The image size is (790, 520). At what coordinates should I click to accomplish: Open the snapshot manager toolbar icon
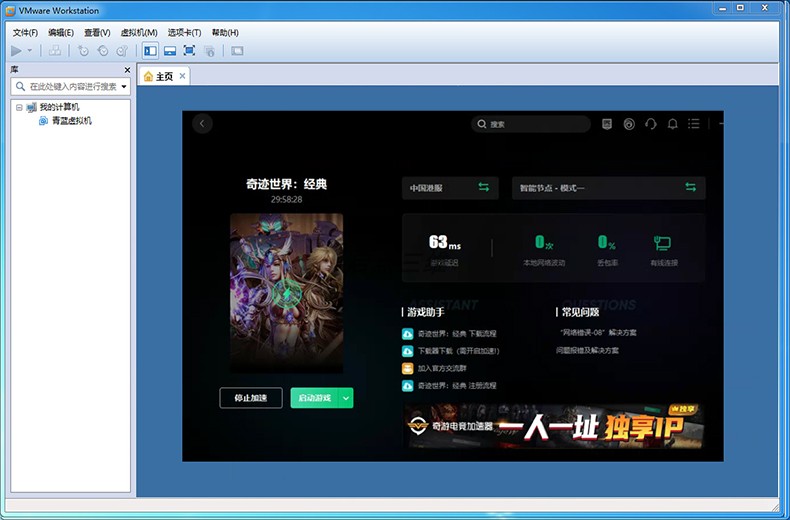[122, 50]
